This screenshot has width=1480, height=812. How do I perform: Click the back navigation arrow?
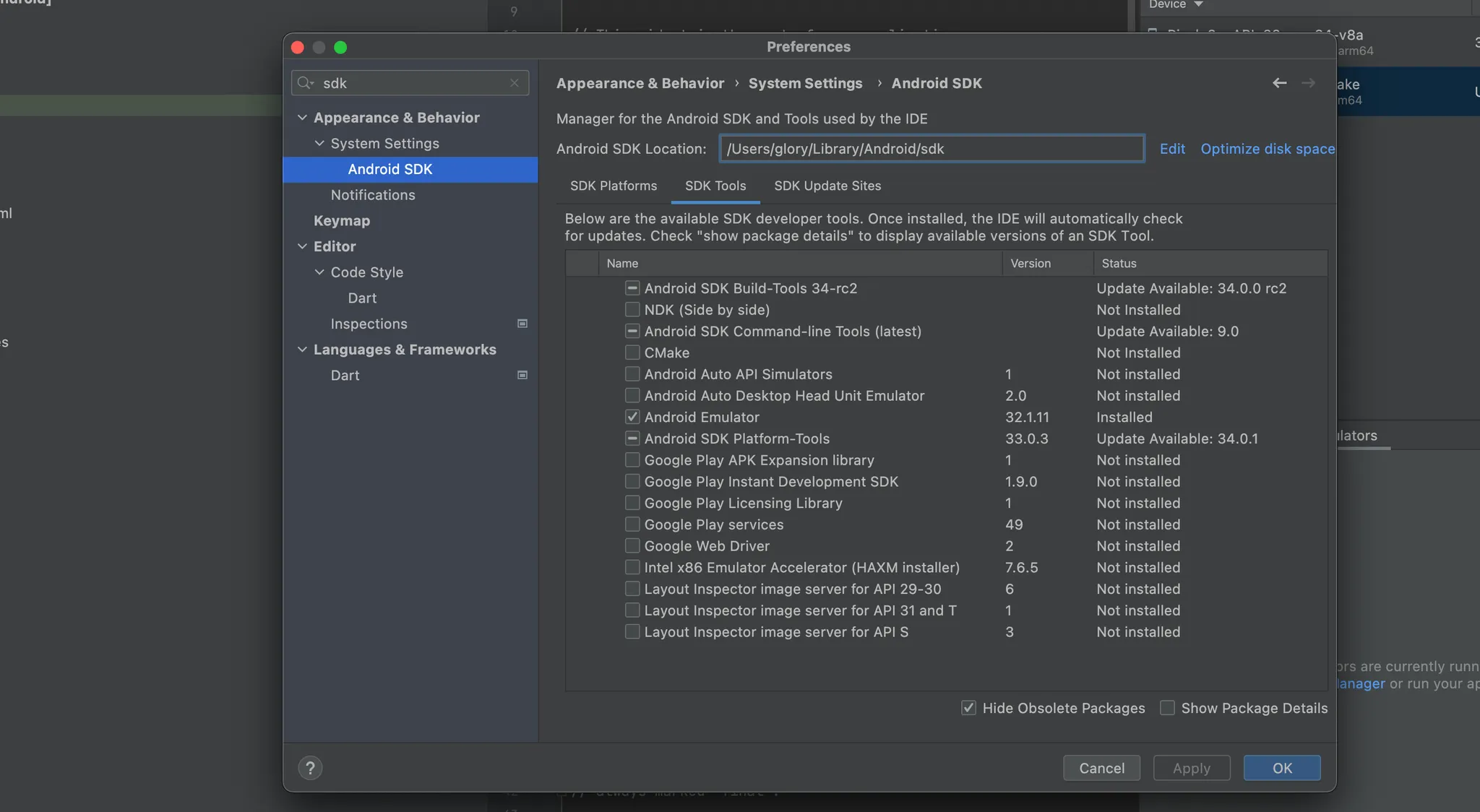[1279, 83]
